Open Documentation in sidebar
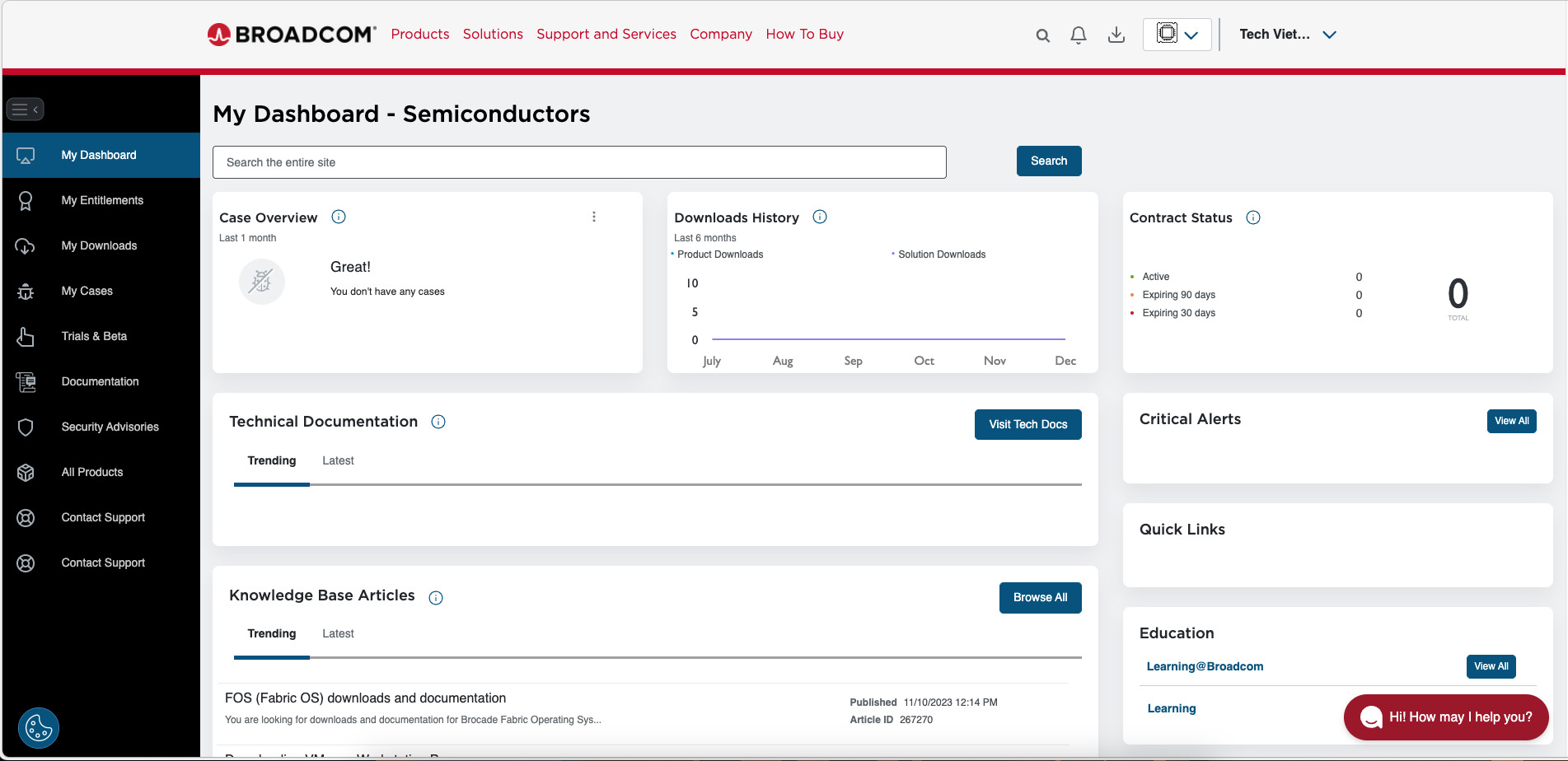 101,382
